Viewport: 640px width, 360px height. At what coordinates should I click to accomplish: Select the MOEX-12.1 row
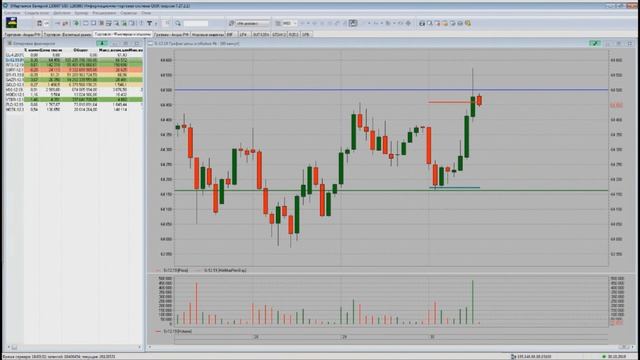pyautogui.click(x=73, y=94)
